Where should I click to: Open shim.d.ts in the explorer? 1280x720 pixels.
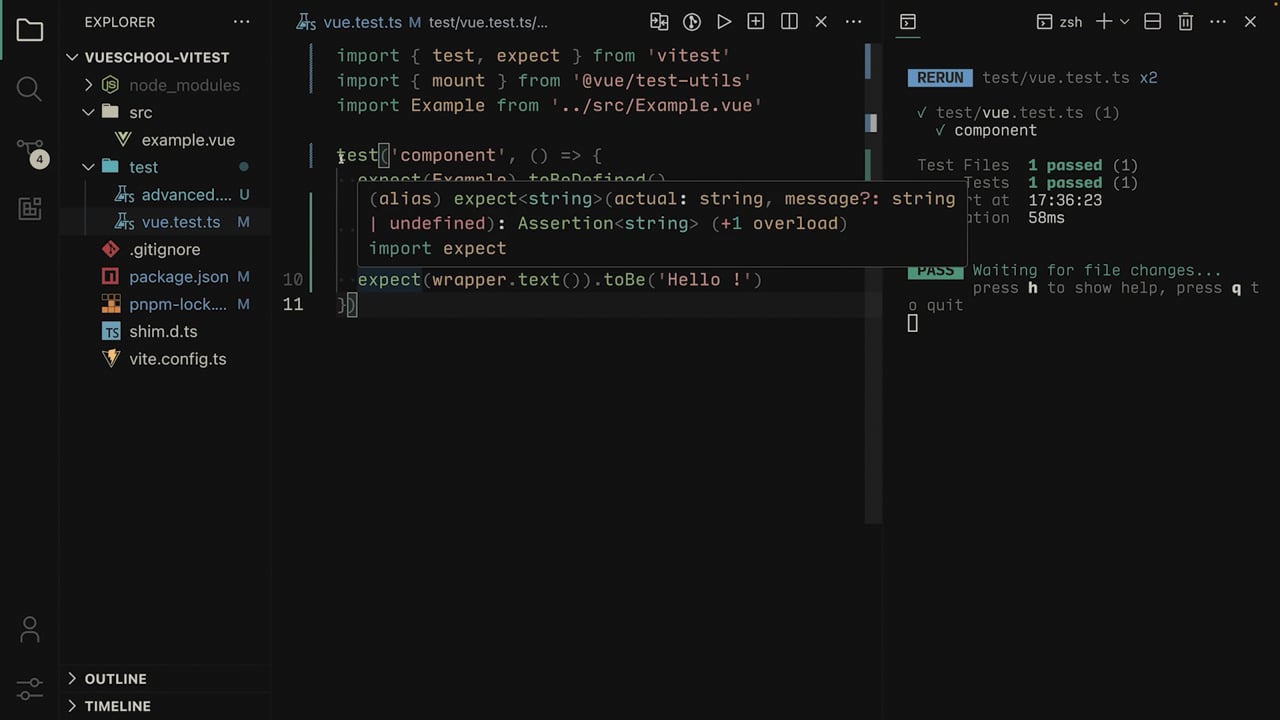pos(163,331)
